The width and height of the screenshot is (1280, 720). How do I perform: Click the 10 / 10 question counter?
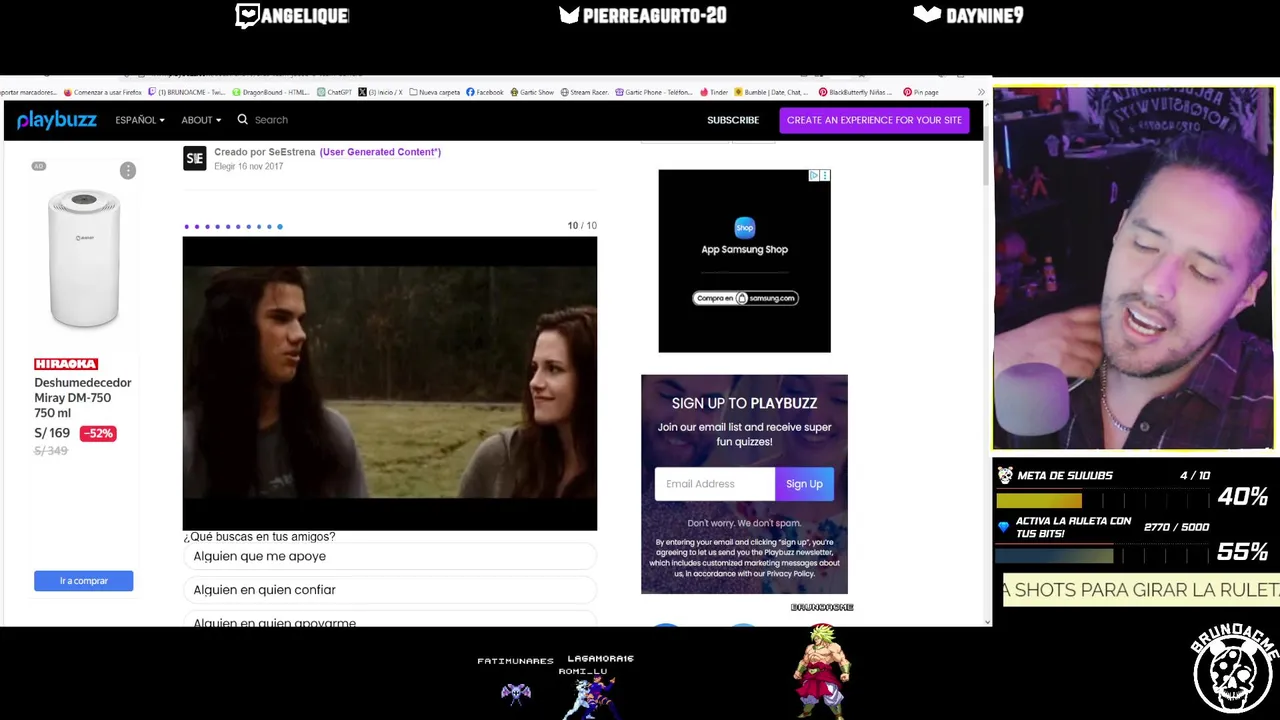[x=582, y=226]
